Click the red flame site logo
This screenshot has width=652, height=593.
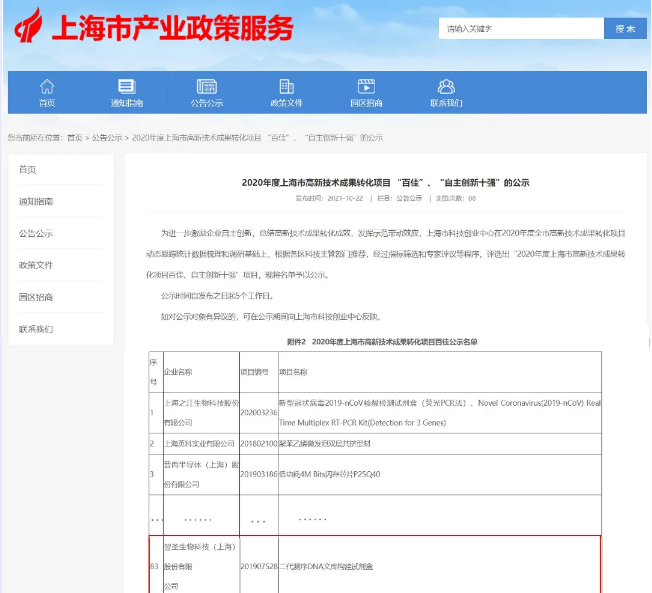[28, 26]
